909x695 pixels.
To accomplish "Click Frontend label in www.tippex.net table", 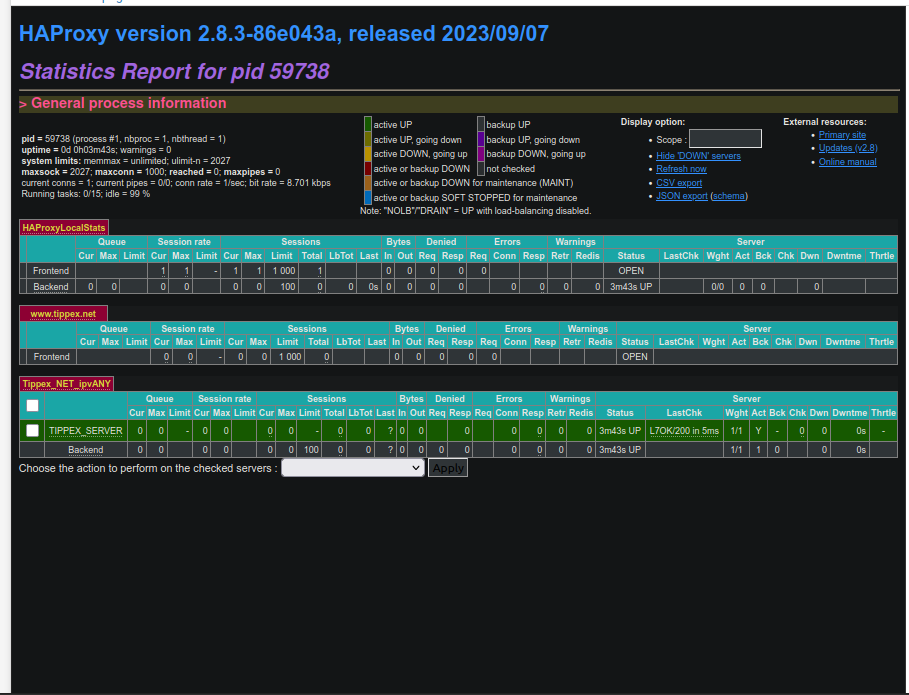I will click(x=52, y=357).
